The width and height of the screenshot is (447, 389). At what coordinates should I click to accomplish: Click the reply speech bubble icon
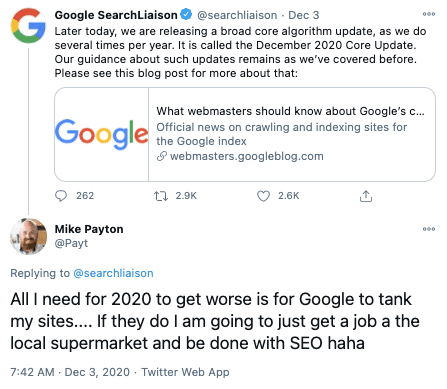tap(61, 196)
